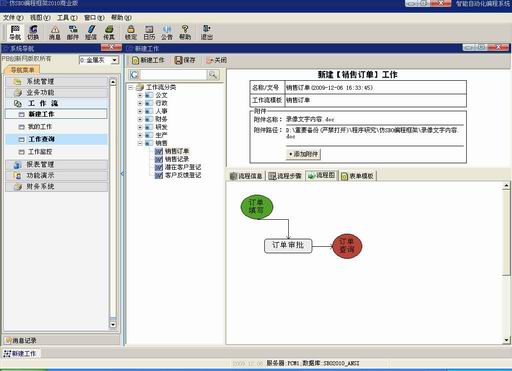Collapse the 工作流分类 tree root
The width and height of the screenshot is (512, 371).
(x=131, y=87)
